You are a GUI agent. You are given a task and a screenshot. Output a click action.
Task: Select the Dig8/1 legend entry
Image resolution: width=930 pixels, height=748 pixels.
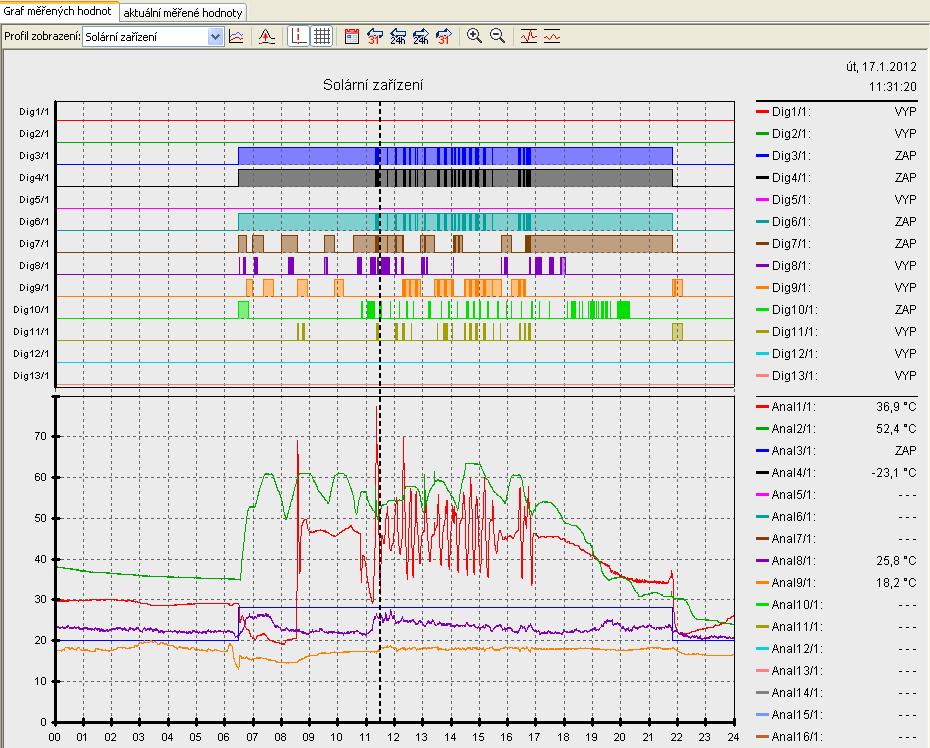point(836,265)
